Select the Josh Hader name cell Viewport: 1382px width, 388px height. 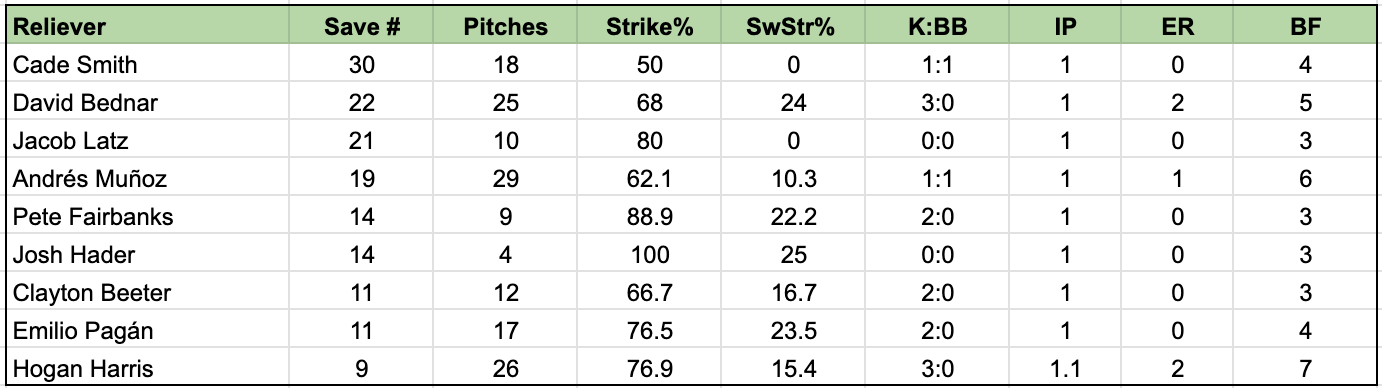[x=148, y=255]
